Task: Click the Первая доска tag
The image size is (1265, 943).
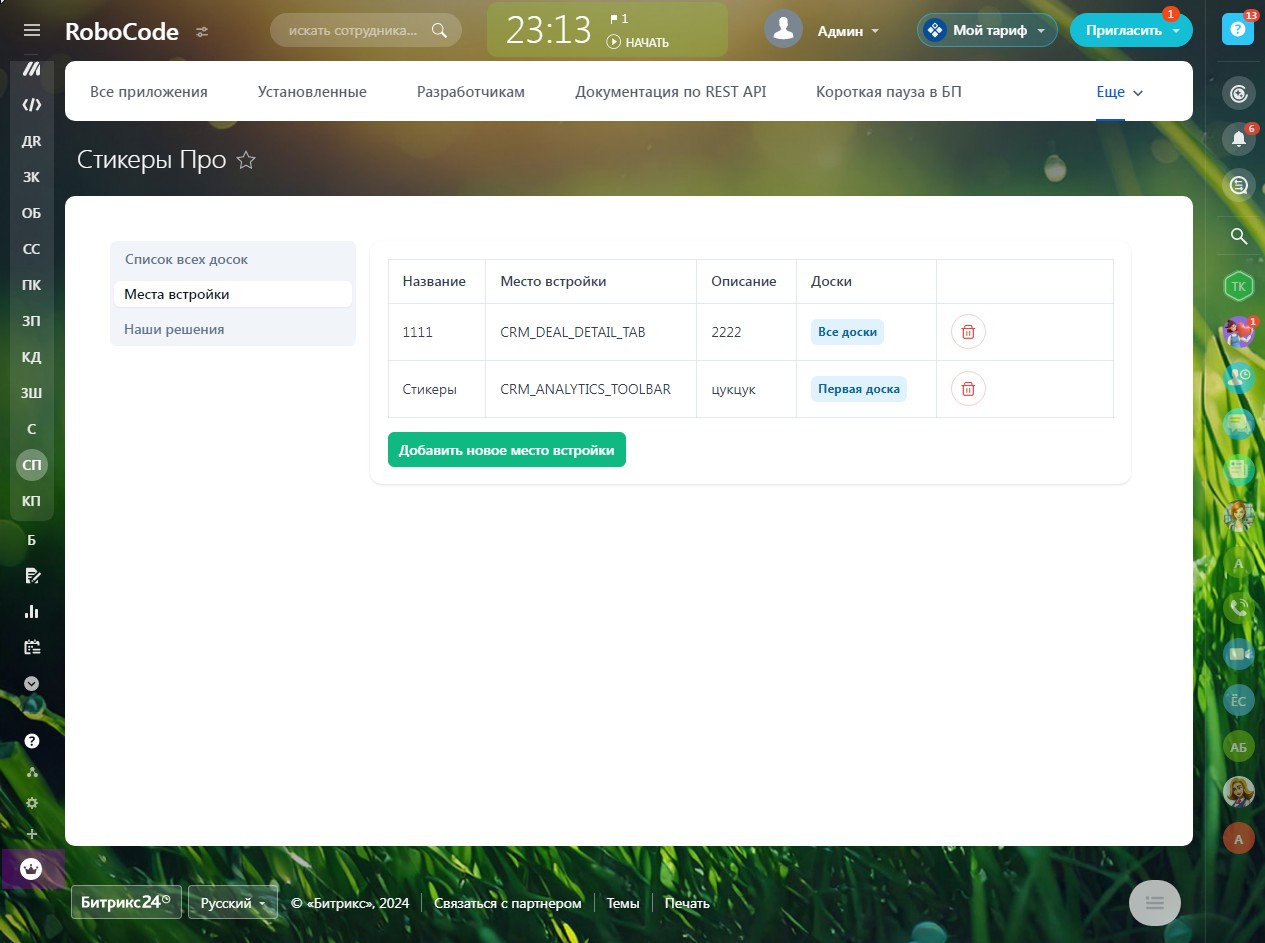Action: [859, 389]
